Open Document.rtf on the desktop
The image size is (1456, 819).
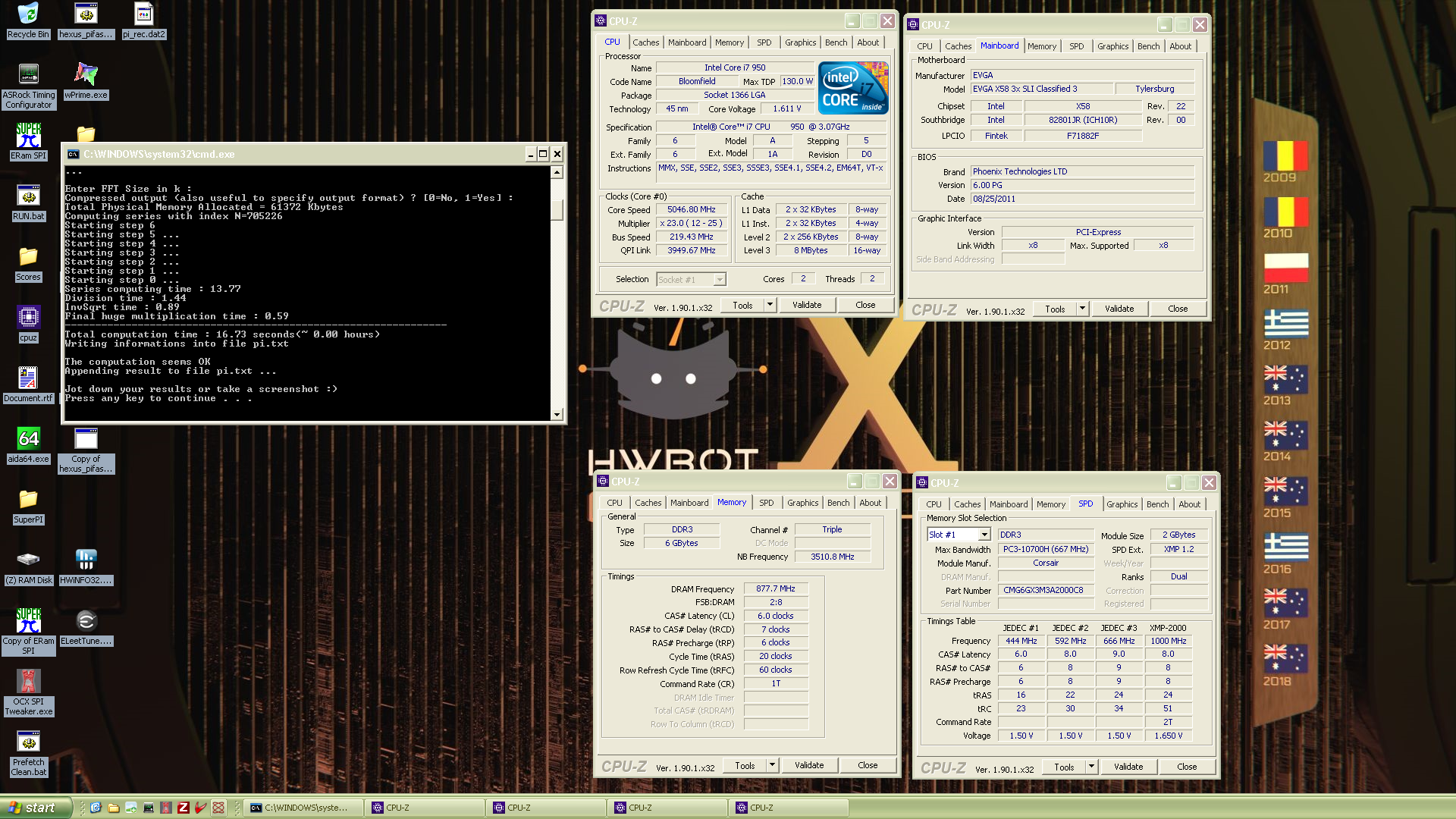tap(28, 384)
